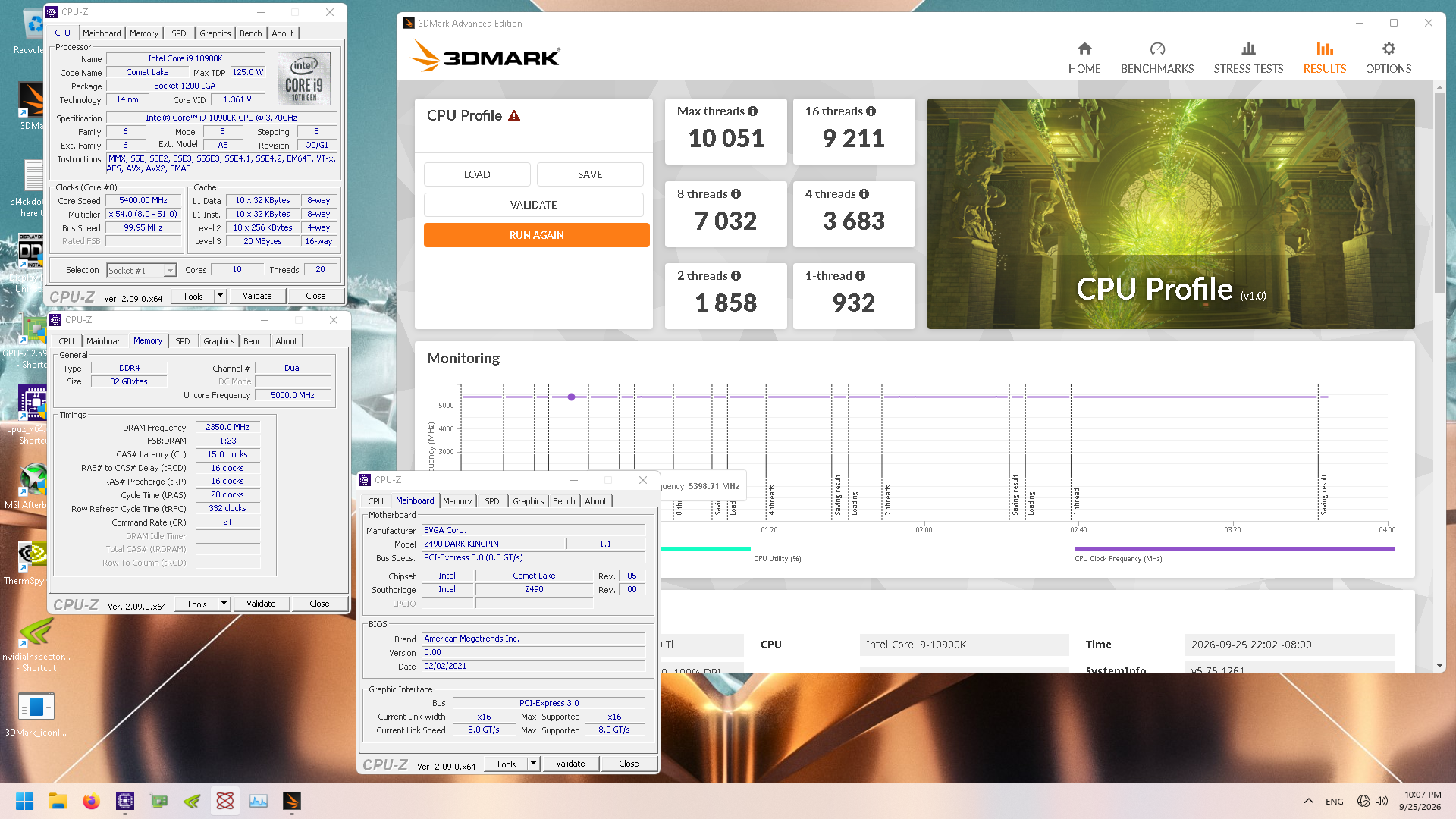This screenshot has width=1456, height=819.
Task: Click the Intel Core i9 logo in CPU-Z
Action: [x=303, y=78]
